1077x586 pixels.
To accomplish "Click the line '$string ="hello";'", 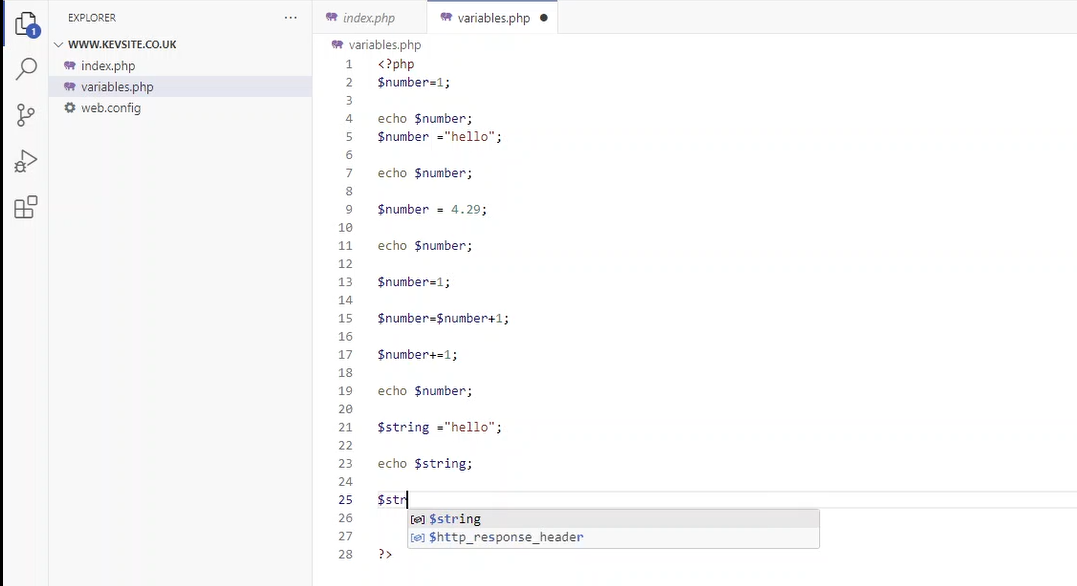I will coord(440,427).
